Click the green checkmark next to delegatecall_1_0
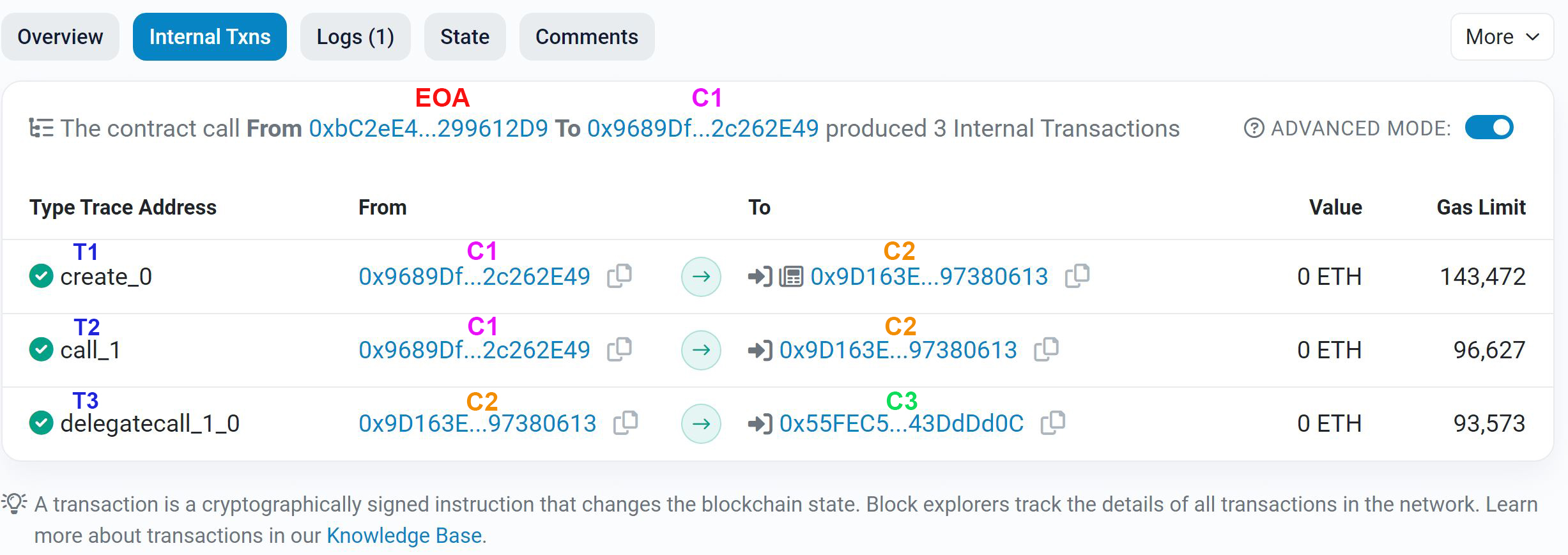1568x555 pixels. coord(42,423)
